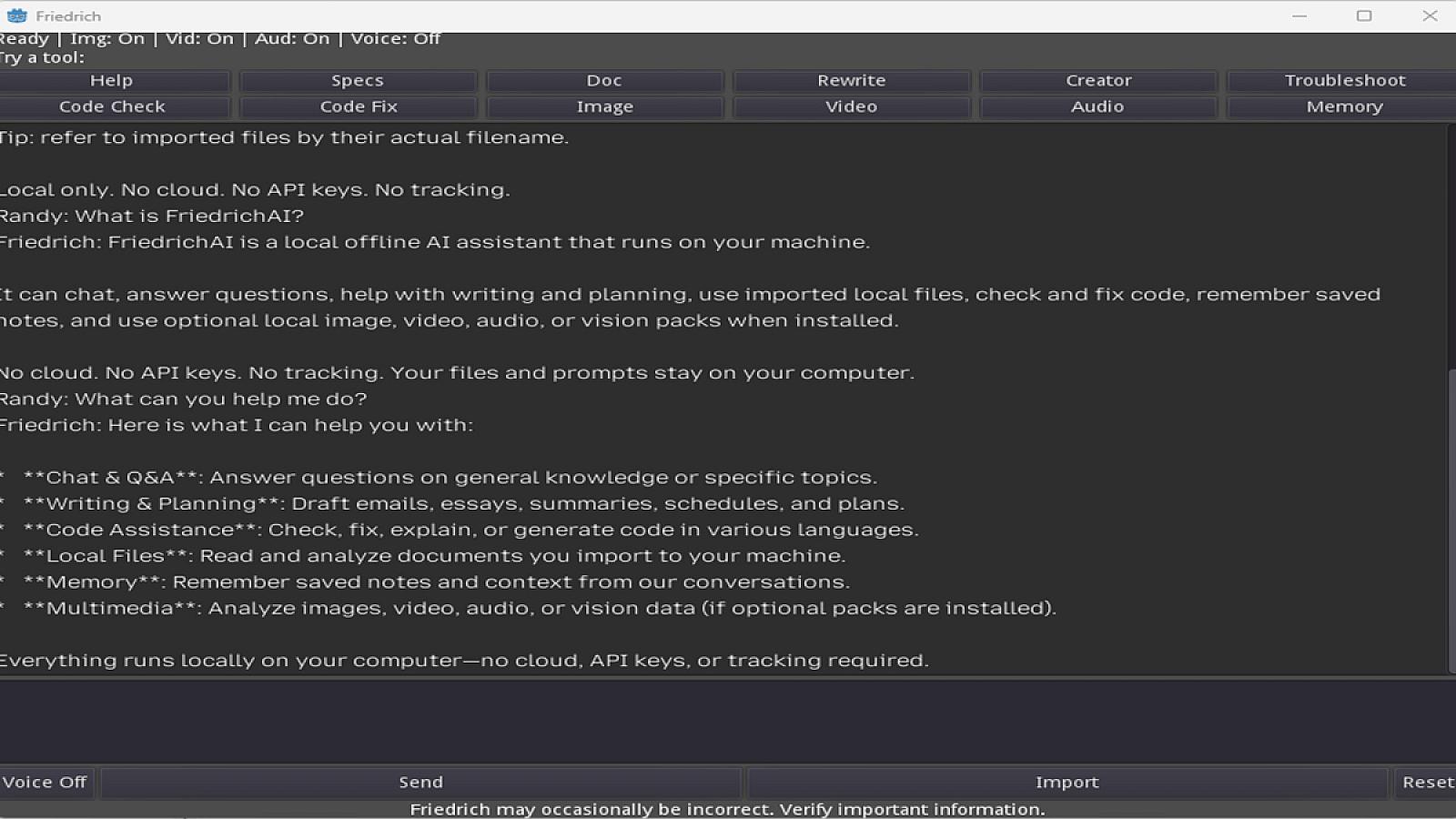Screen dimensions: 1456x819
Task: Click the '**Chat & Q&A**' bullet line
Action: tap(440, 477)
